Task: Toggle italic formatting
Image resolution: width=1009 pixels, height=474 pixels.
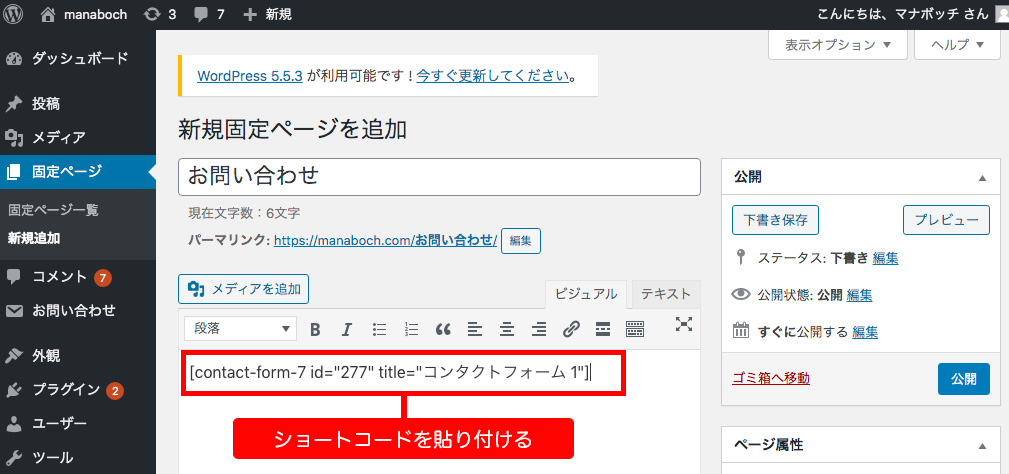Action: point(347,330)
